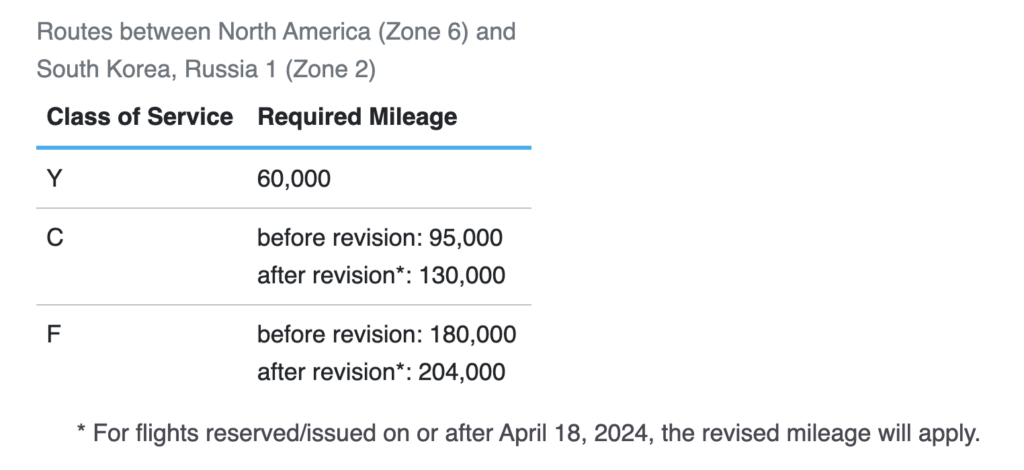The height and width of the screenshot is (470, 1024).
Task: Click the before revision: 180,000 text
Action: coord(386,334)
